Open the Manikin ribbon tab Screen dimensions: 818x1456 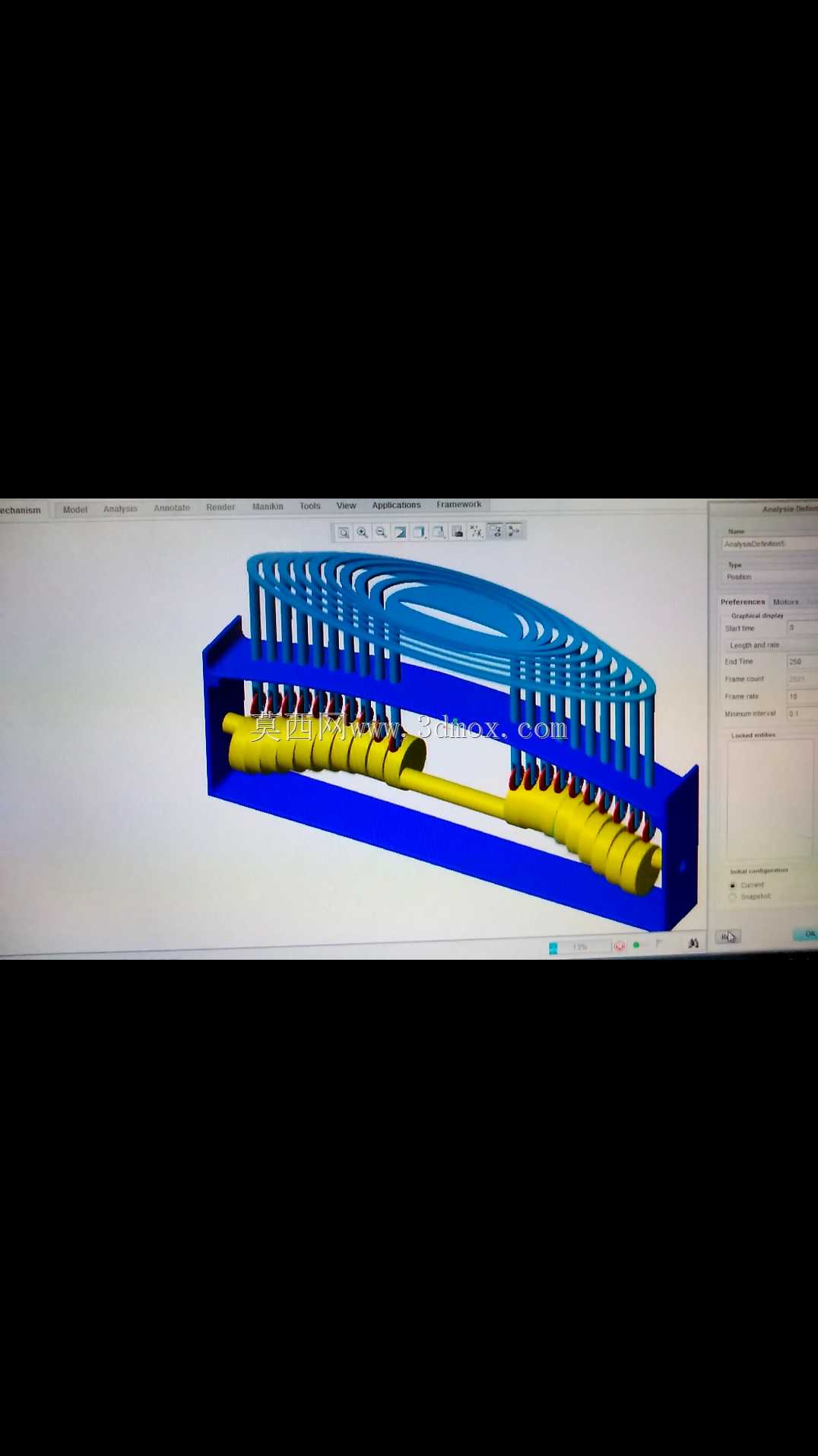[268, 506]
